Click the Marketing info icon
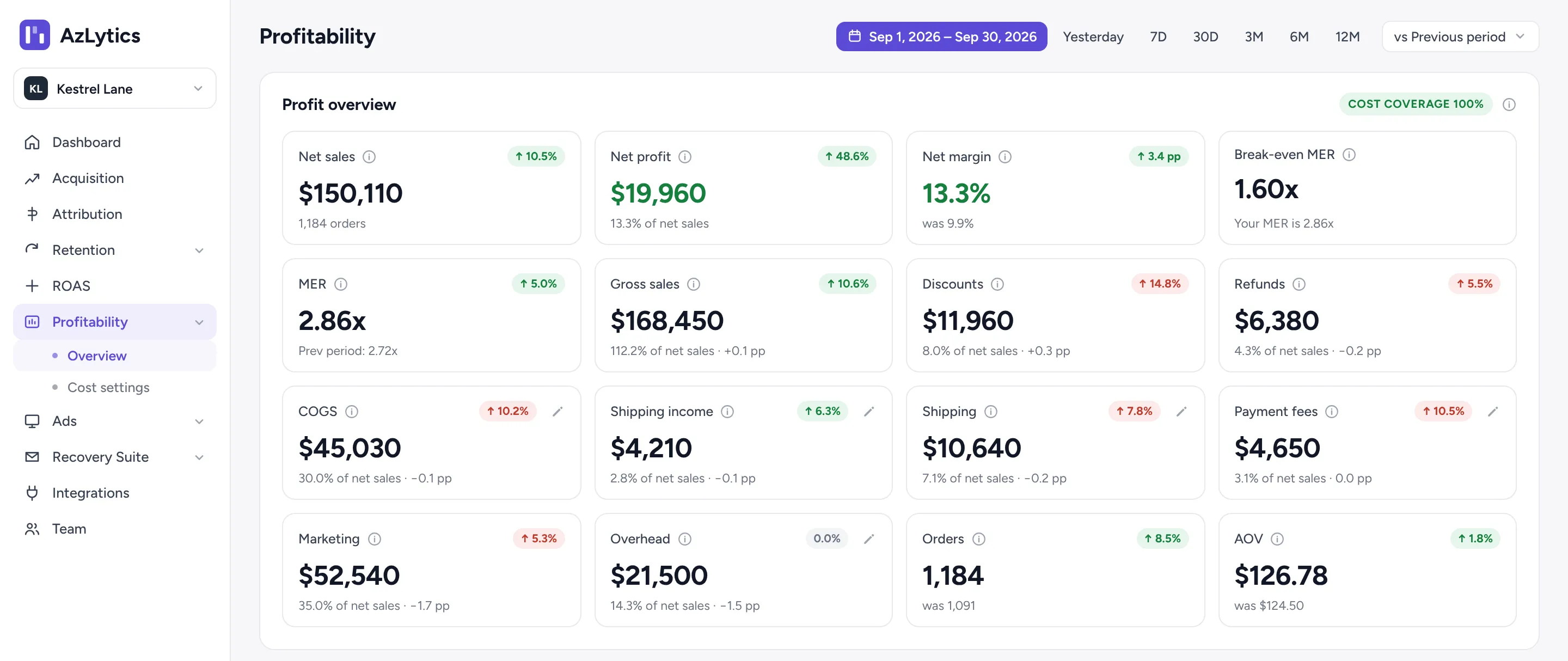Viewport: 1568px width, 661px height. click(375, 538)
